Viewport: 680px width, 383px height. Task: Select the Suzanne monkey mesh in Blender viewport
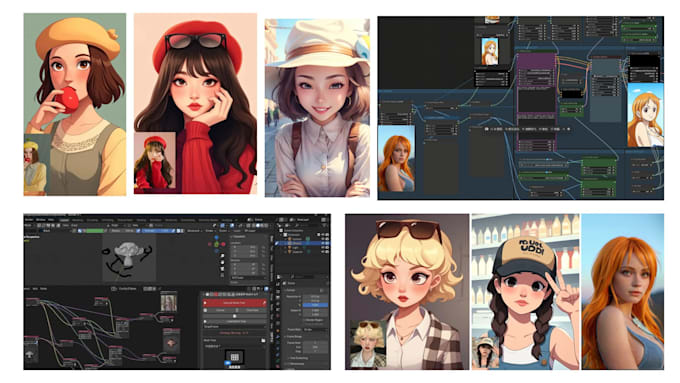[128, 253]
